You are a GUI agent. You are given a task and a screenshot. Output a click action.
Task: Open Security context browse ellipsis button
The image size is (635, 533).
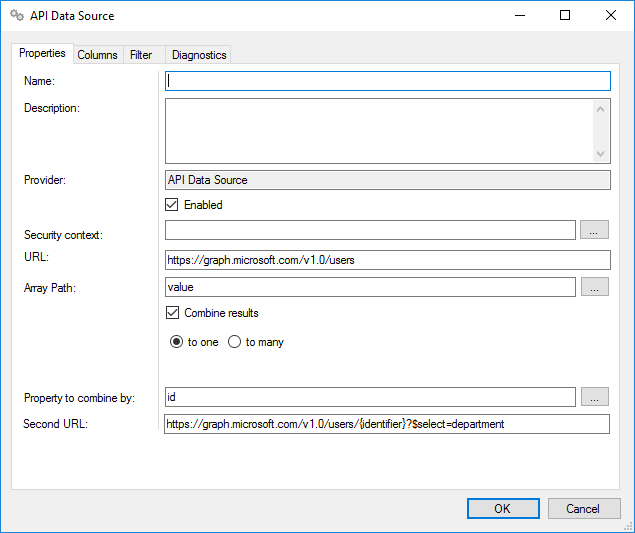pyautogui.click(x=593, y=231)
